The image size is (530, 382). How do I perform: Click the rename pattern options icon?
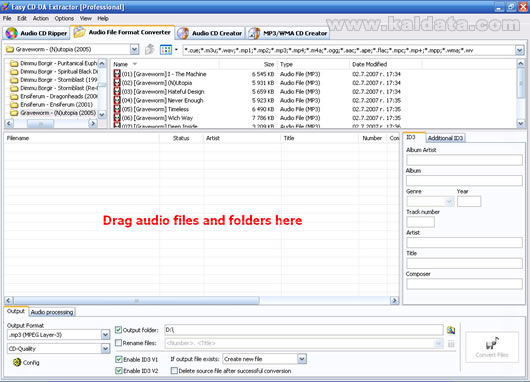coord(451,344)
